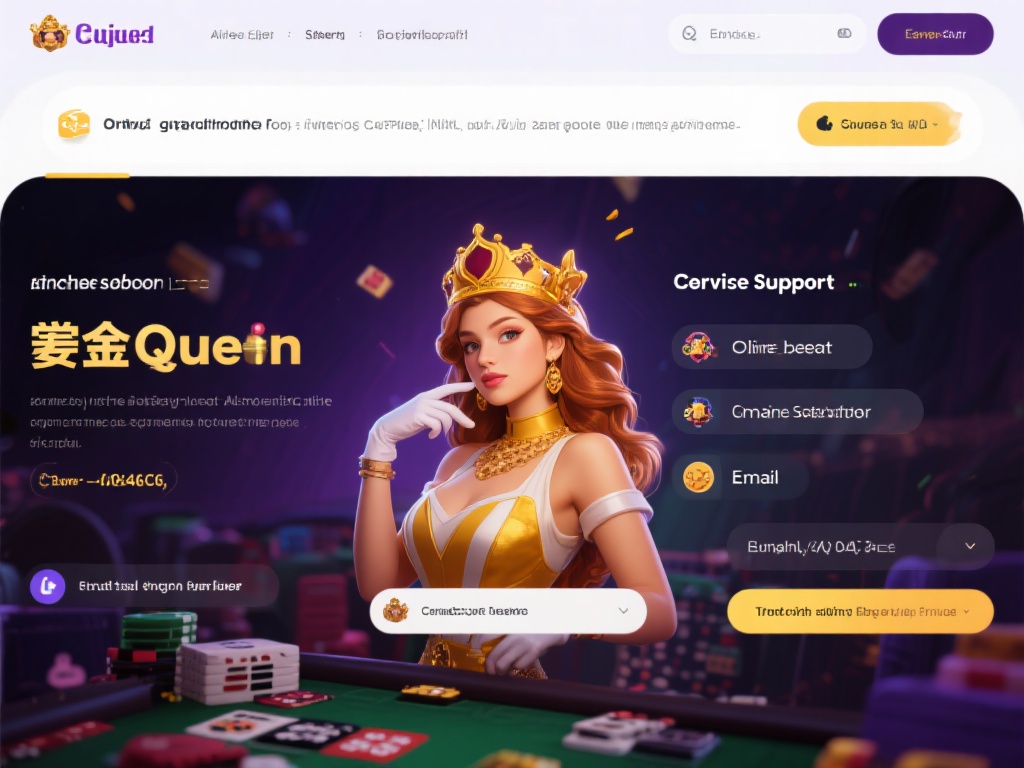The height and width of the screenshot is (768, 1024).
Task: Click the small icon at search field end
Action: pos(844,33)
